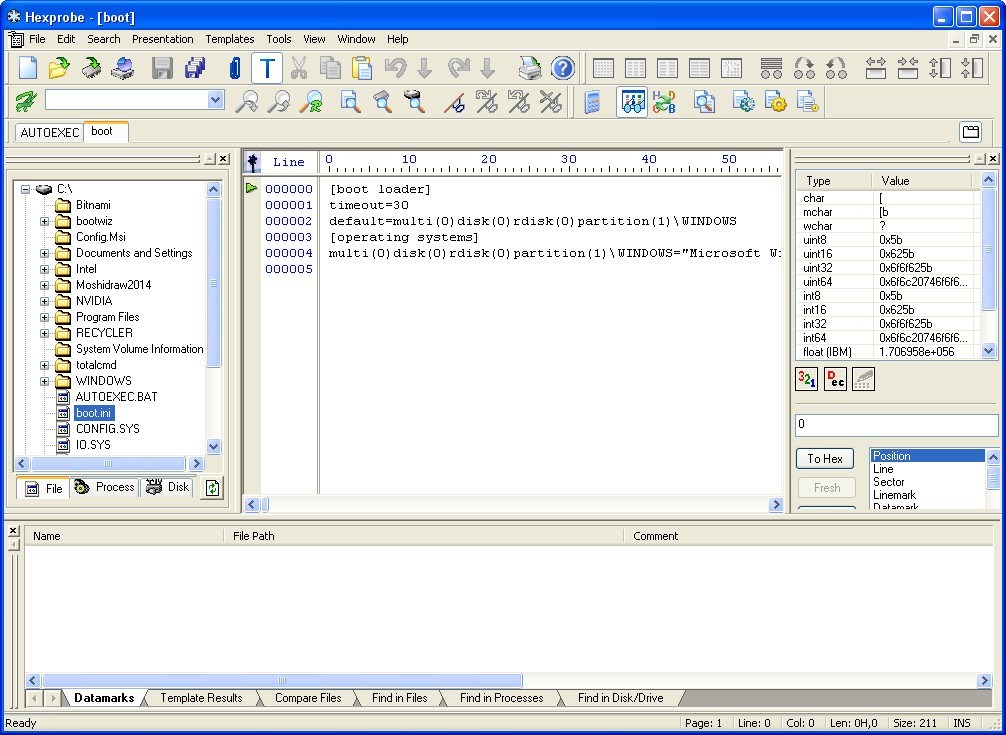Click scroll-right arrow of editor horizontal scrollbar
Screen dimensions: 1006x735
[776, 505]
